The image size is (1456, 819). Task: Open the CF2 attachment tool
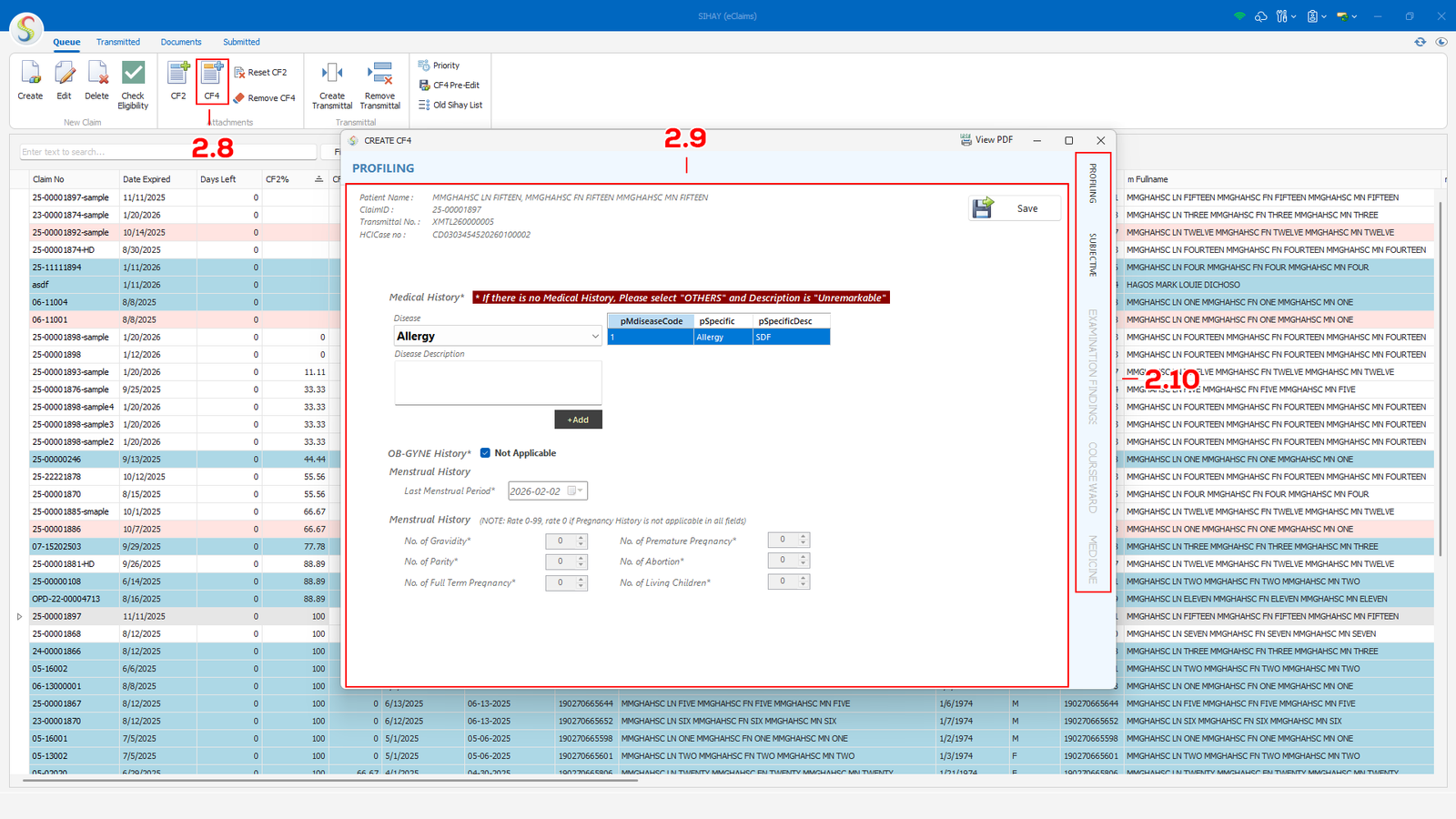tap(178, 75)
